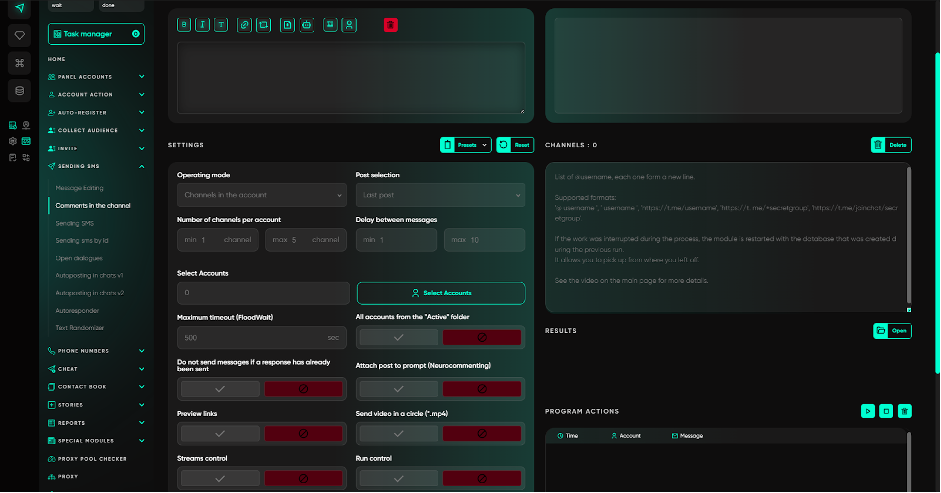Click the T text formatting icon
This screenshot has width=941, height=493.
pyautogui.click(x=221, y=25)
